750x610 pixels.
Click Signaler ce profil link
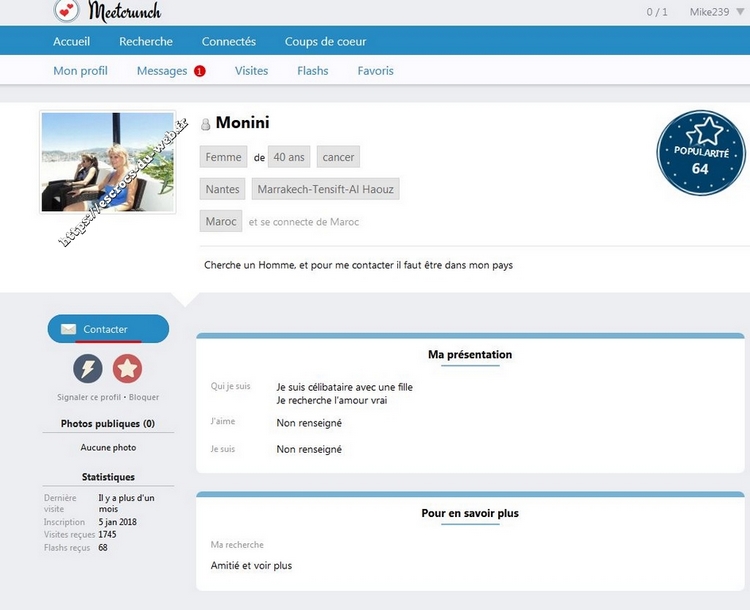(x=90, y=397)
